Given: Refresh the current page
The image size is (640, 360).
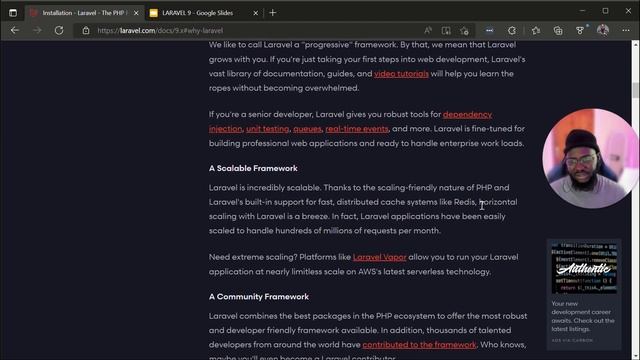Looking at the screenshot, I should coord(59,30).
